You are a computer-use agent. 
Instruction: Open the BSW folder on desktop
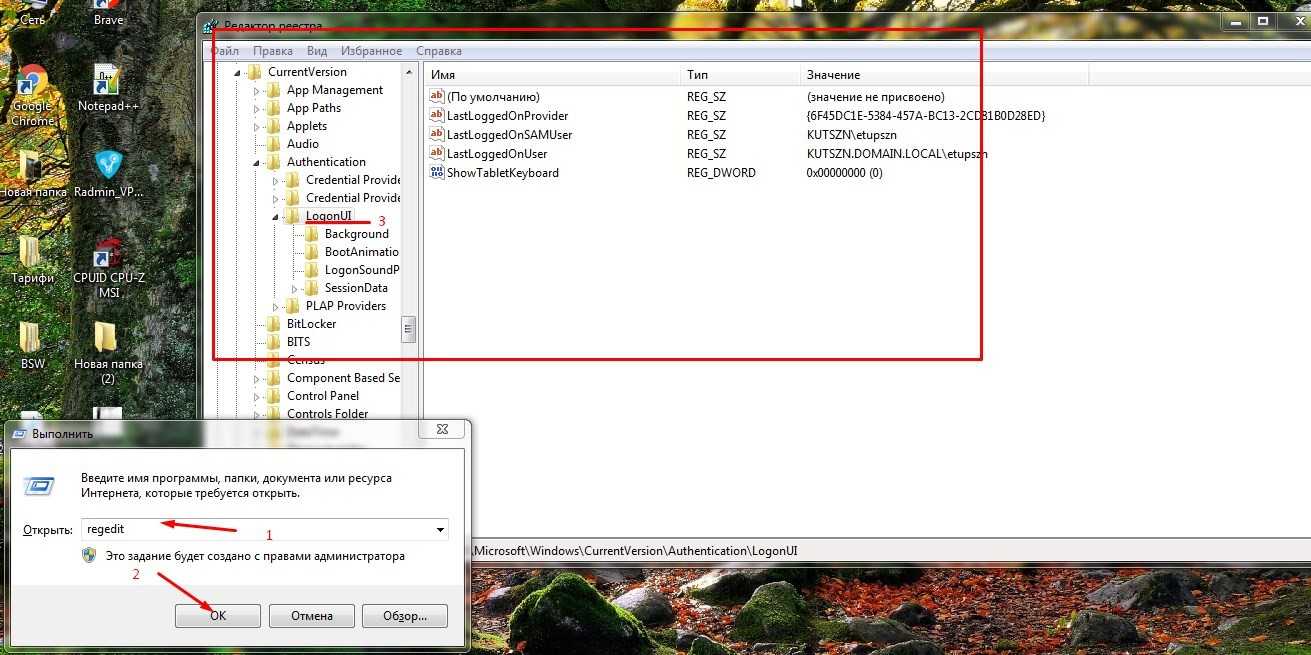coord(32,339)
